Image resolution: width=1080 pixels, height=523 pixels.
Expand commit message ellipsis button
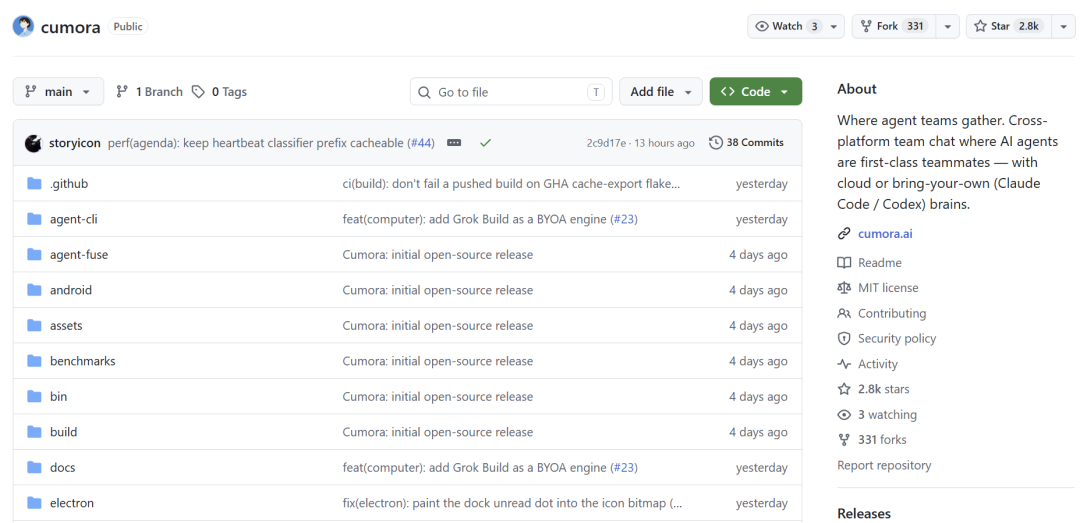click(x=454, y=143)
